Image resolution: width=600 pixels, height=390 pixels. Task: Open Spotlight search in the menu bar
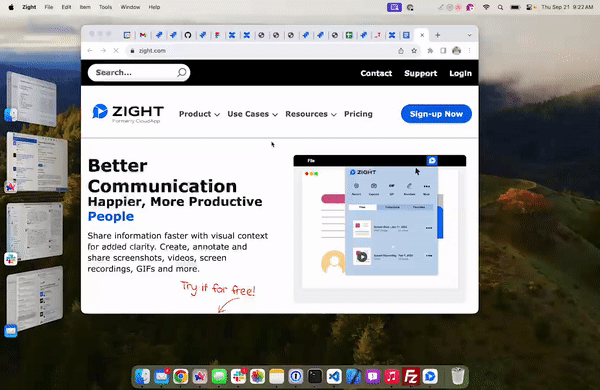point(500,7)
